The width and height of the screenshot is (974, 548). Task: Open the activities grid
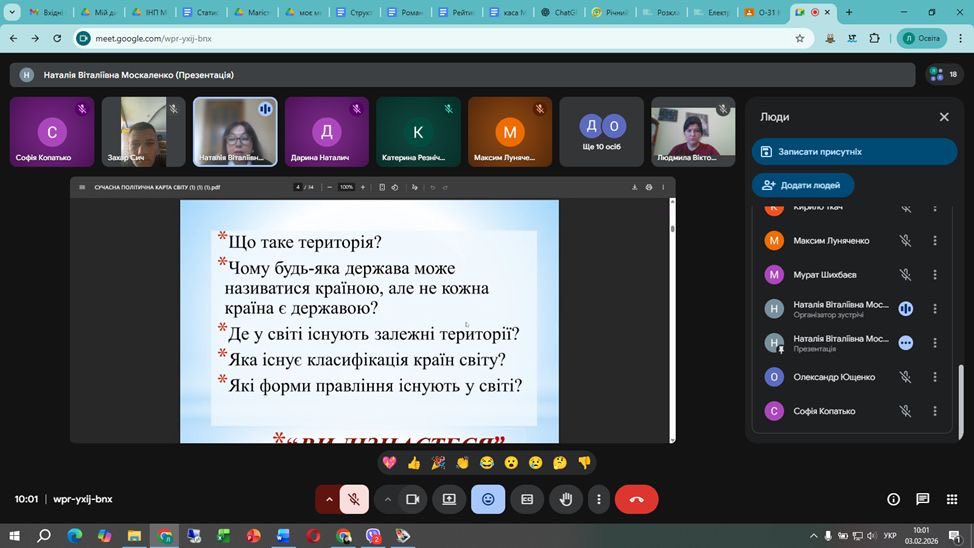[952, 499]
